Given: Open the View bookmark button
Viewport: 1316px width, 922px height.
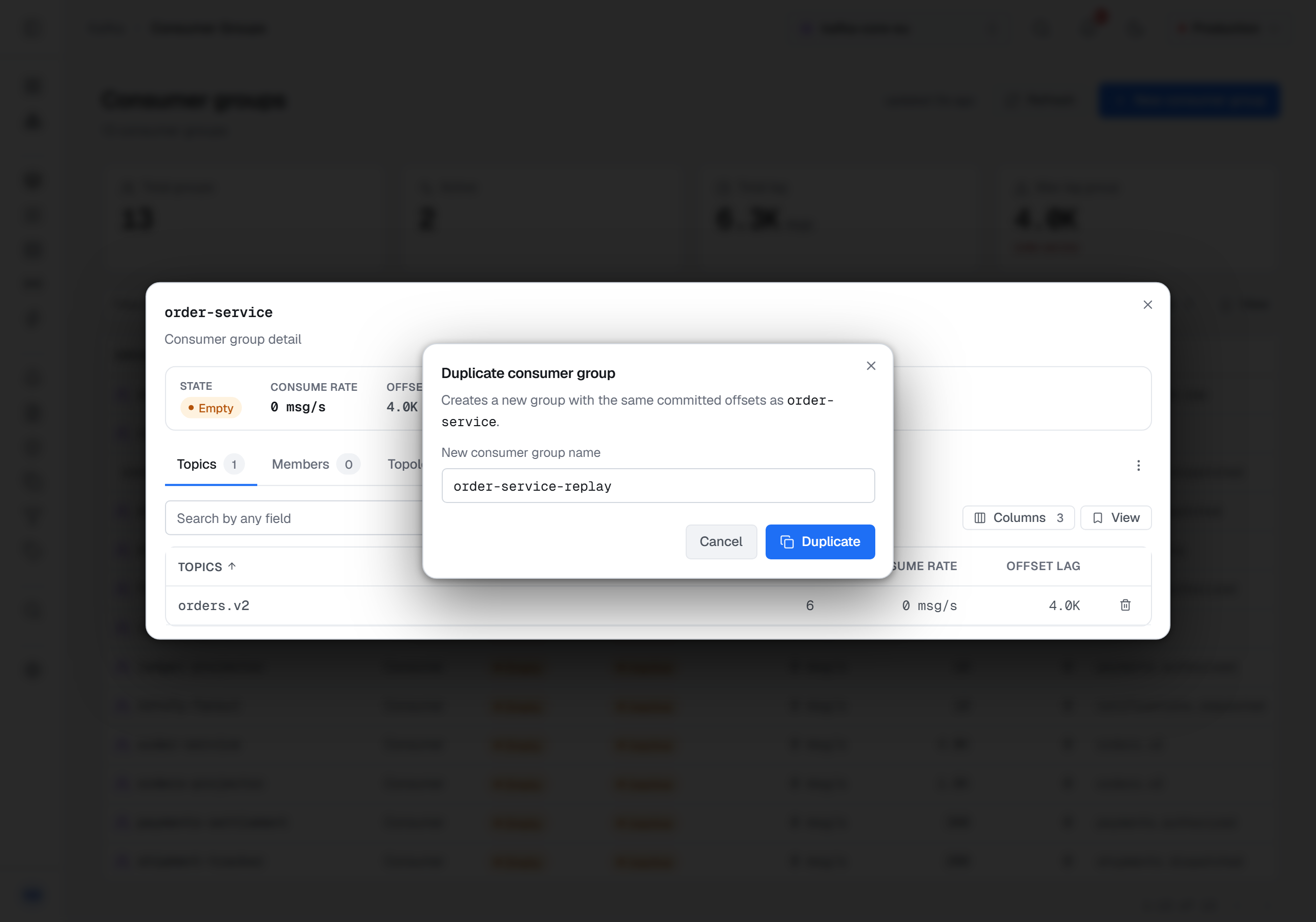Looking at the screenshot, I should (1116, 517).
